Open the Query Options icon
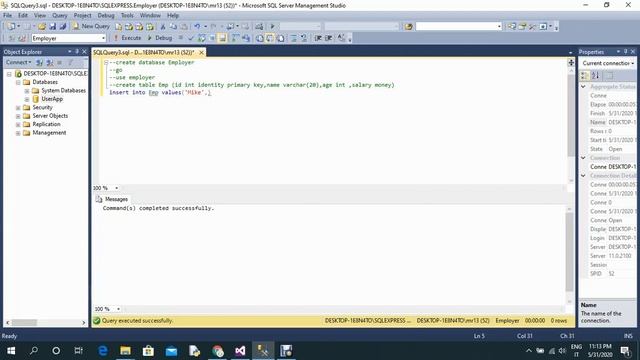 click(x=212, y=38)
